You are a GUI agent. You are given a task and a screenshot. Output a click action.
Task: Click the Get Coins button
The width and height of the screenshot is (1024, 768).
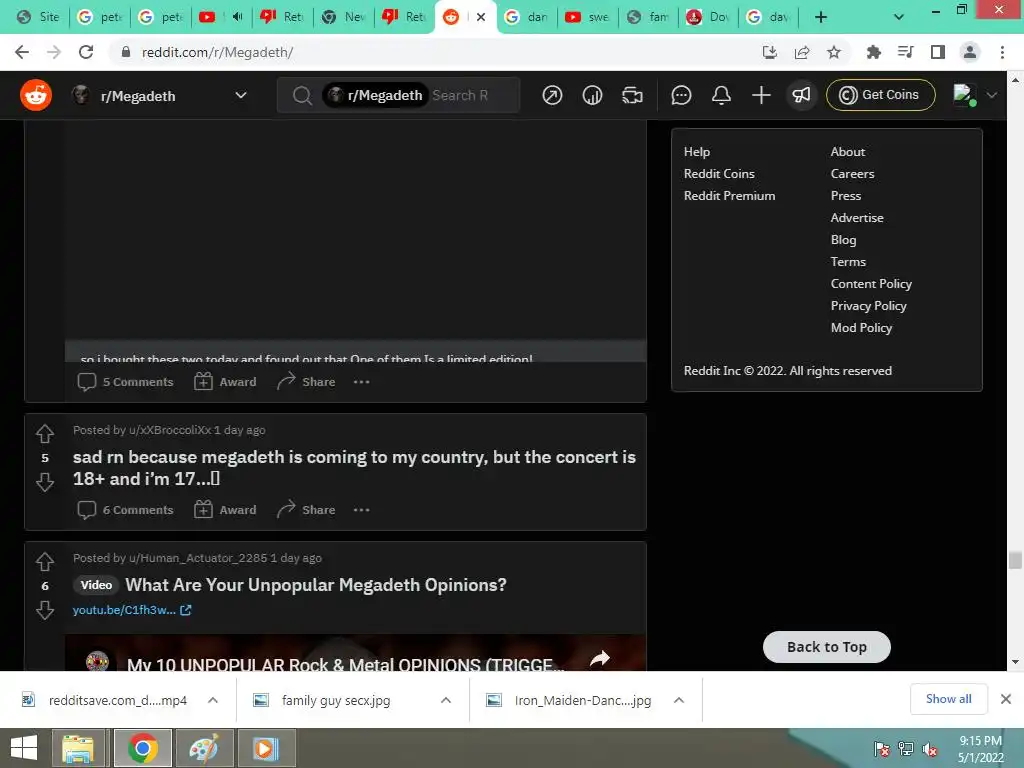(880, 95)
